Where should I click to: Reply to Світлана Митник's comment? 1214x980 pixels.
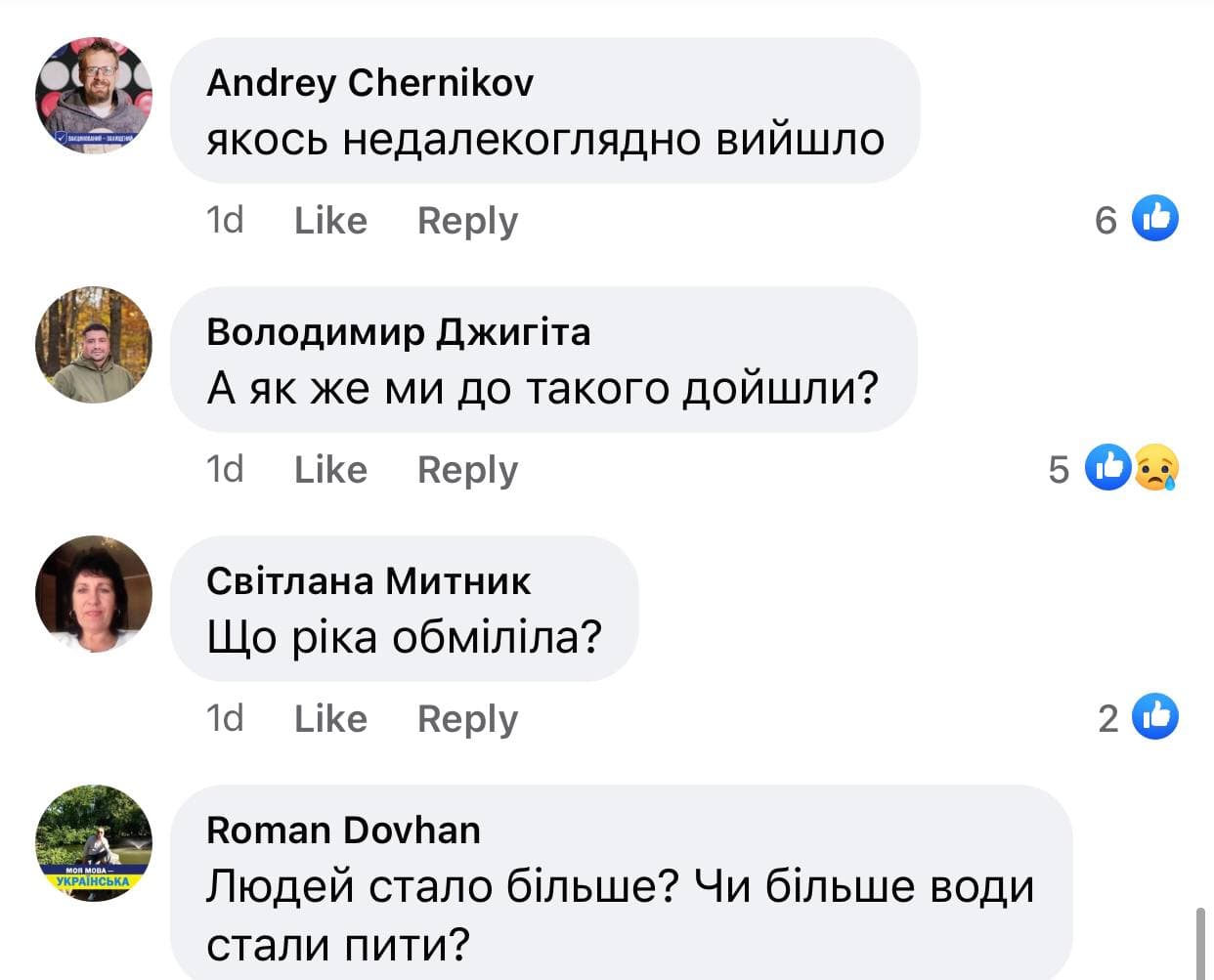[467, 719]
